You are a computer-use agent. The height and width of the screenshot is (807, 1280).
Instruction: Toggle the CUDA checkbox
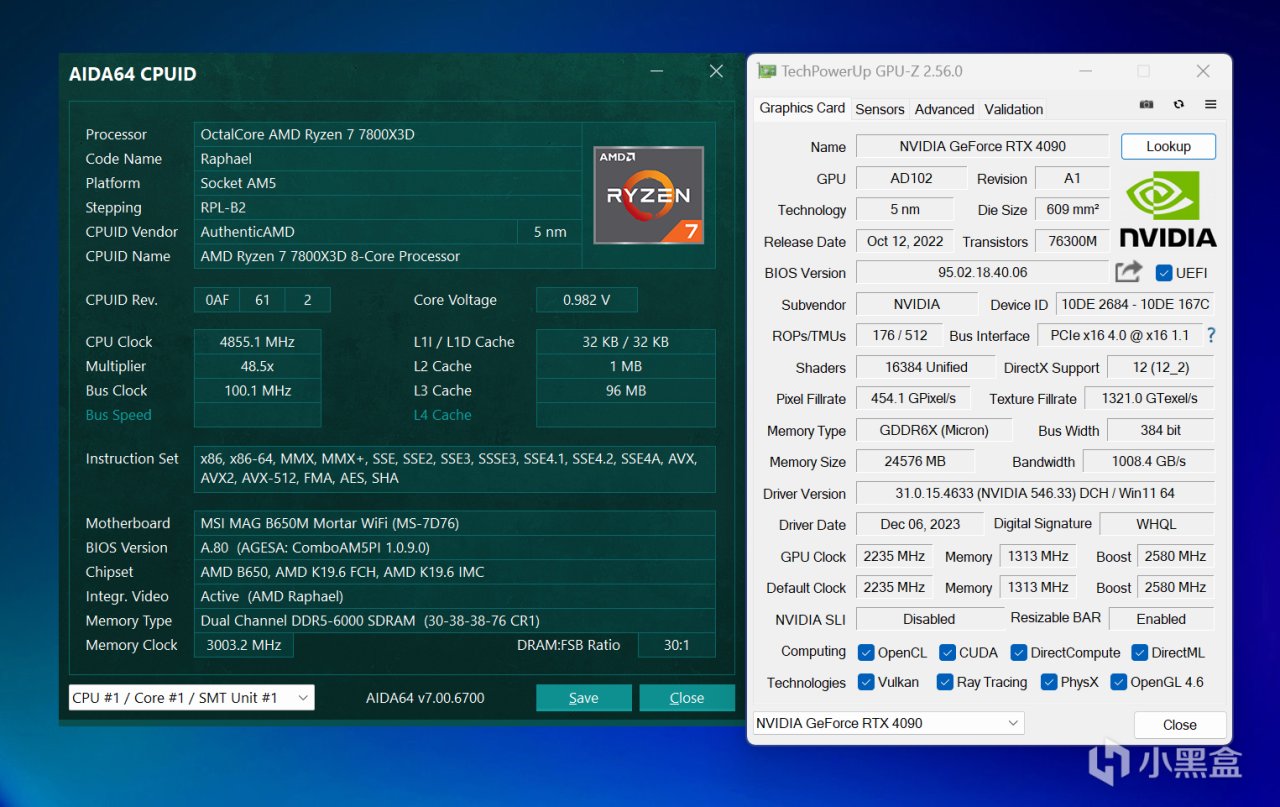pos(947,652)
